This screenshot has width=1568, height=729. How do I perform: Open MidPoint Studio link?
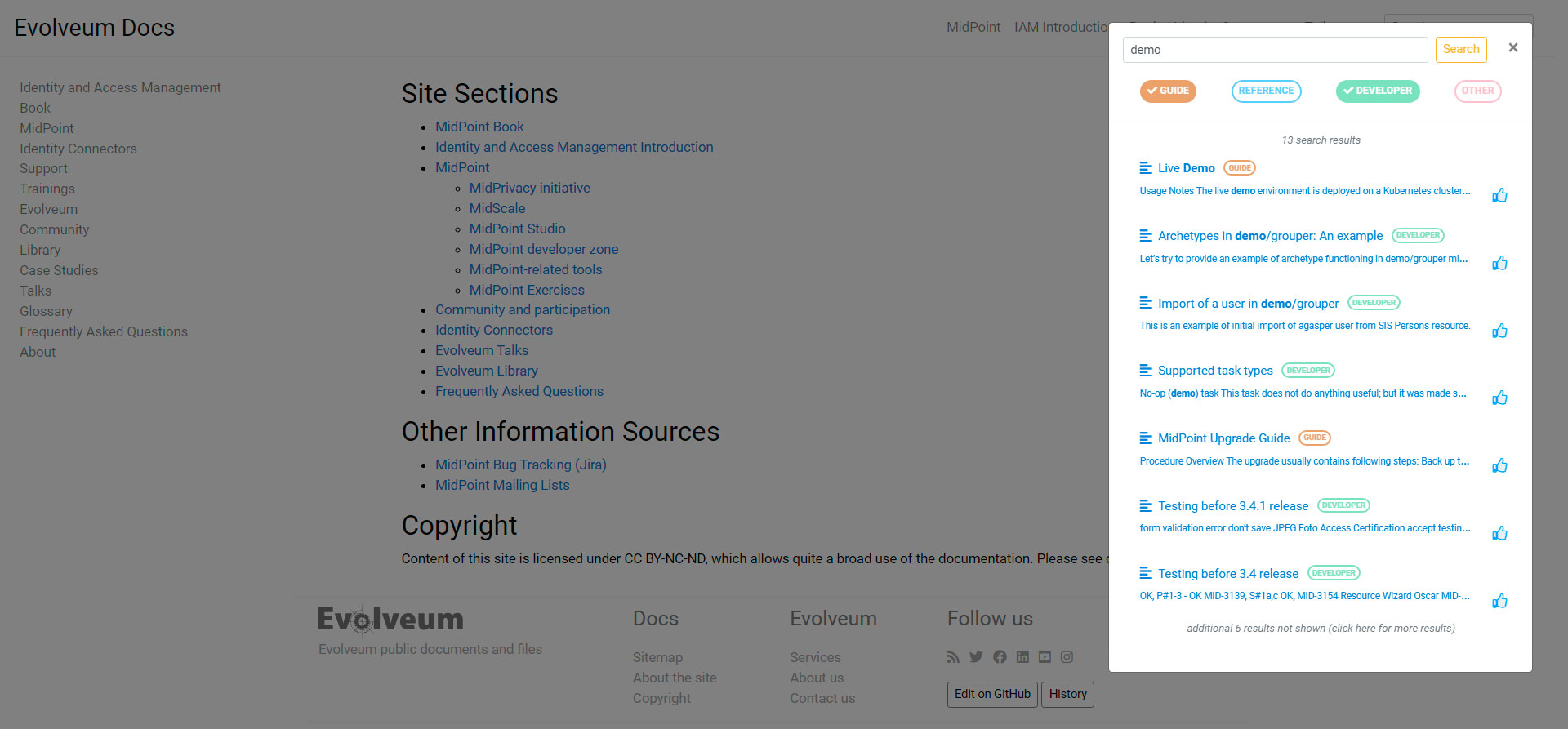coord(517,229)
